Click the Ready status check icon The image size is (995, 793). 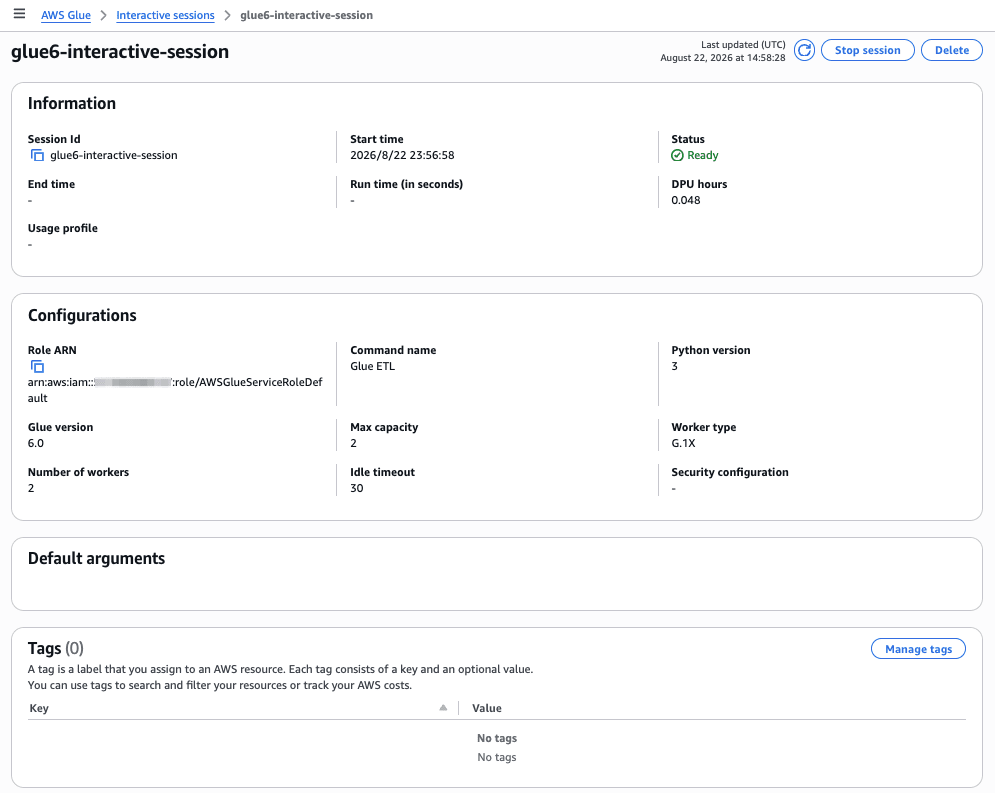coord(677,155)
